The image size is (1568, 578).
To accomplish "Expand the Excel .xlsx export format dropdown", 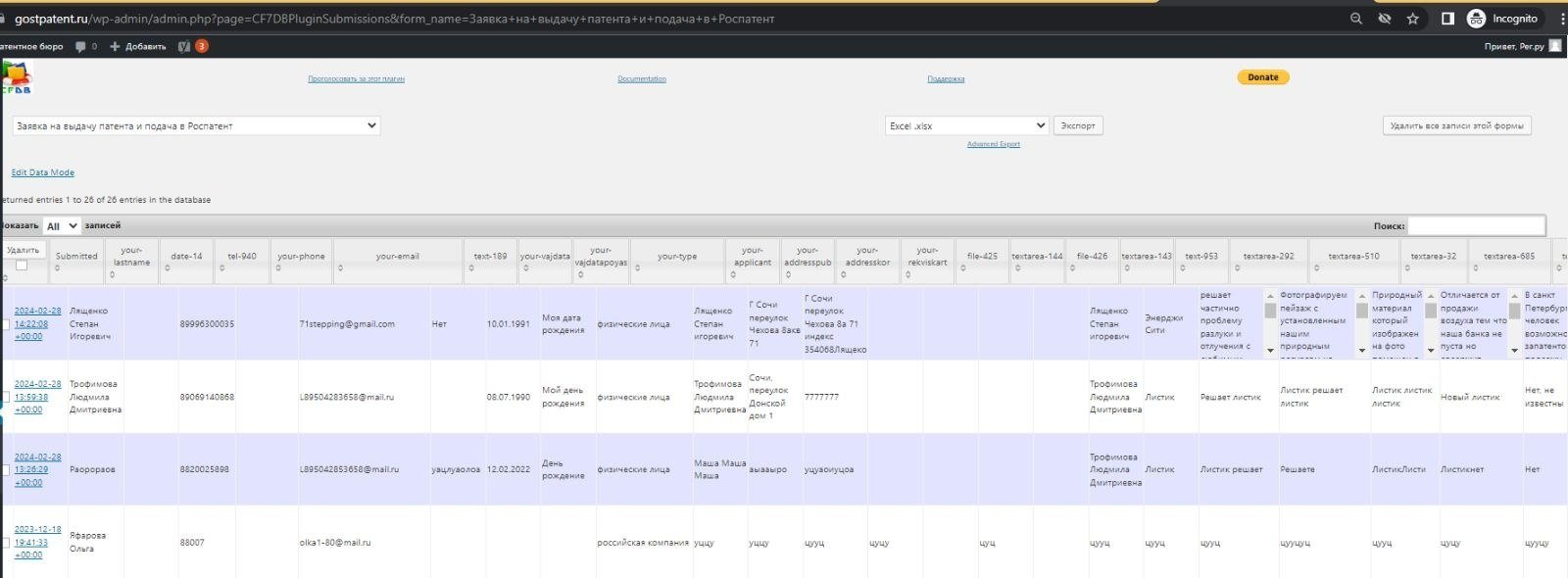I will (x=966, y=125).
